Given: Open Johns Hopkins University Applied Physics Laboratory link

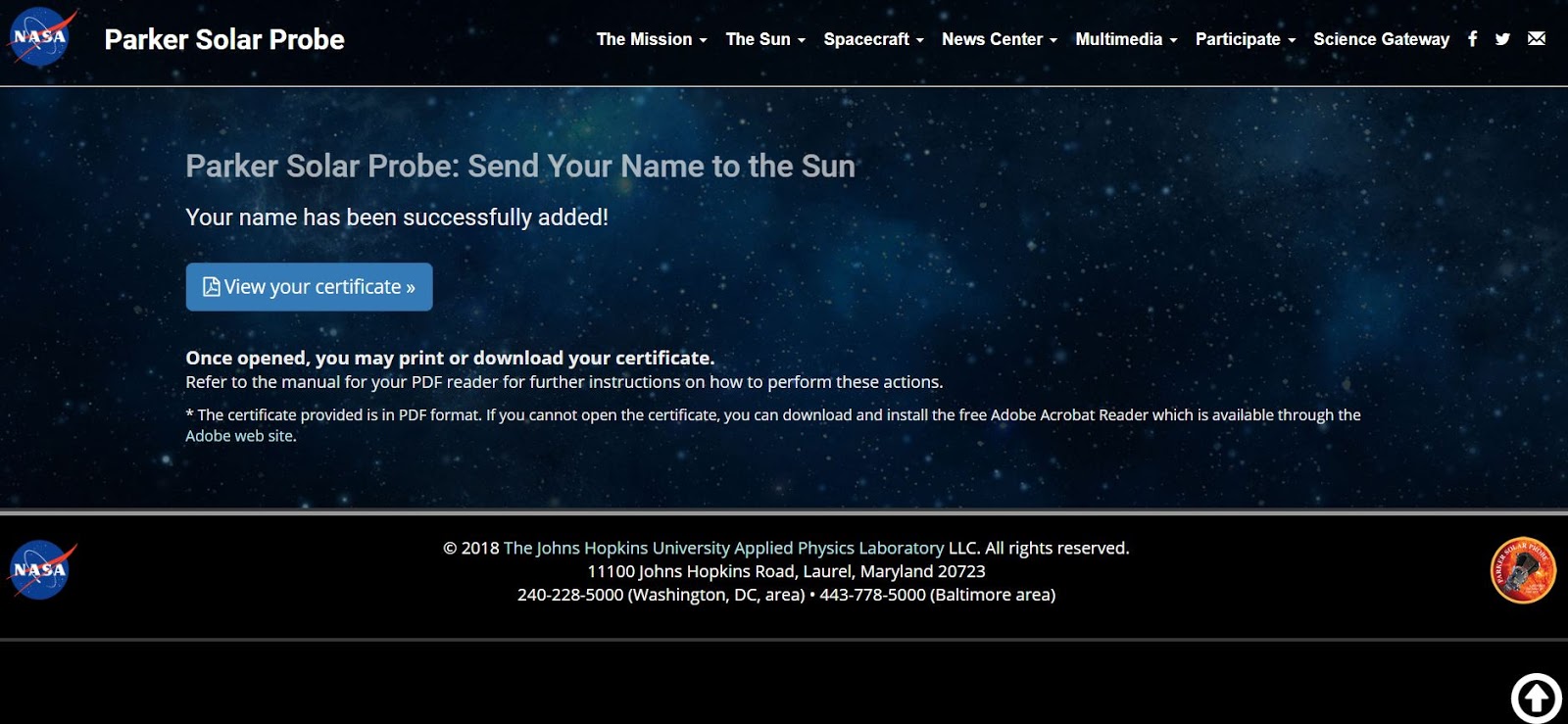Looking at the screenshot, I should (x=723, y=548).
